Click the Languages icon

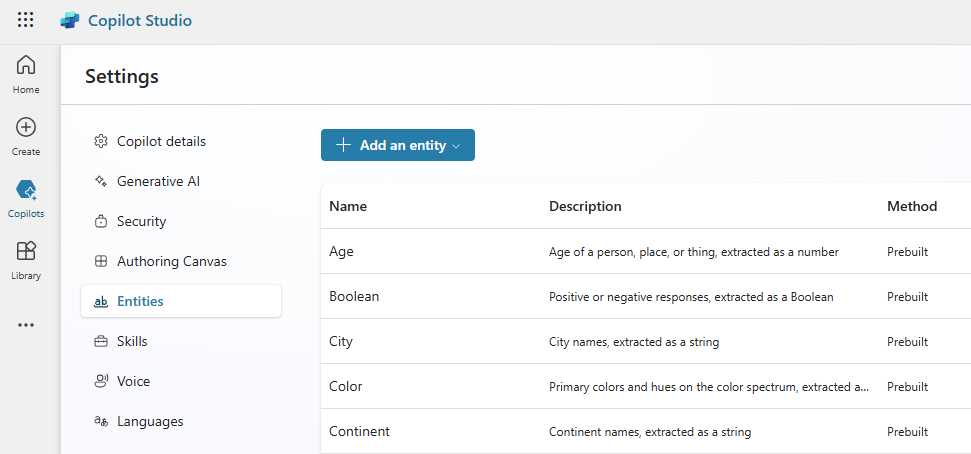(x=101, y=421)
